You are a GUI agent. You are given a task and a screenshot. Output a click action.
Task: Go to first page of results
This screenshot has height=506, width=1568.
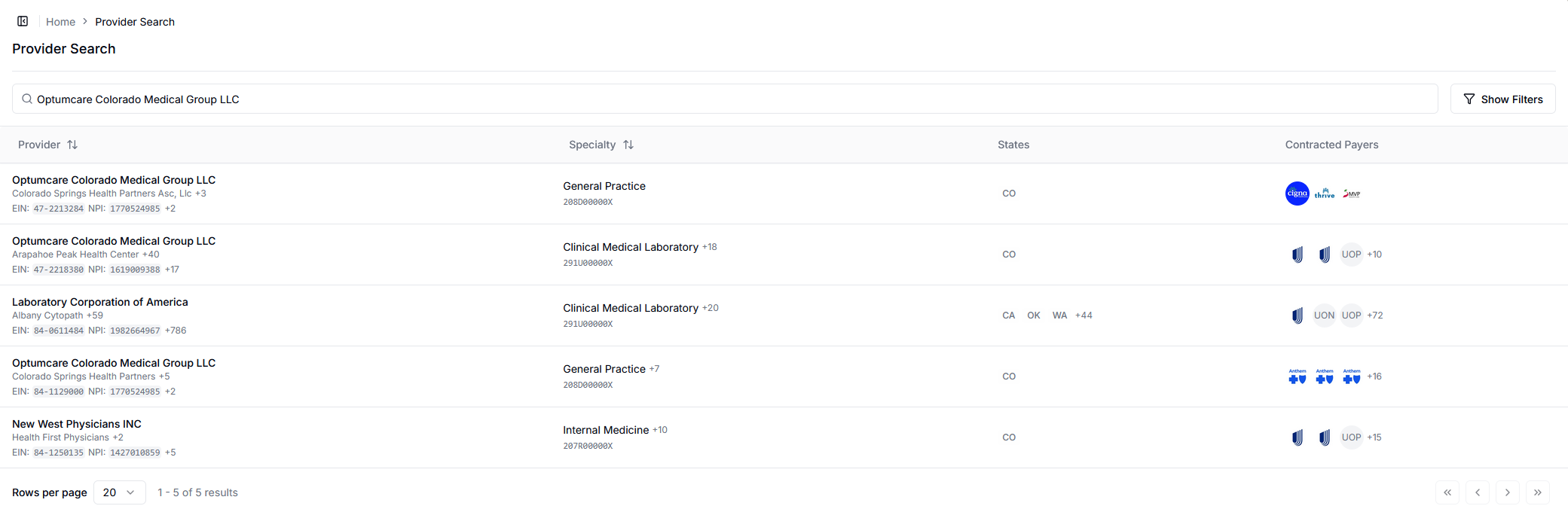(x=1447, y=492)
